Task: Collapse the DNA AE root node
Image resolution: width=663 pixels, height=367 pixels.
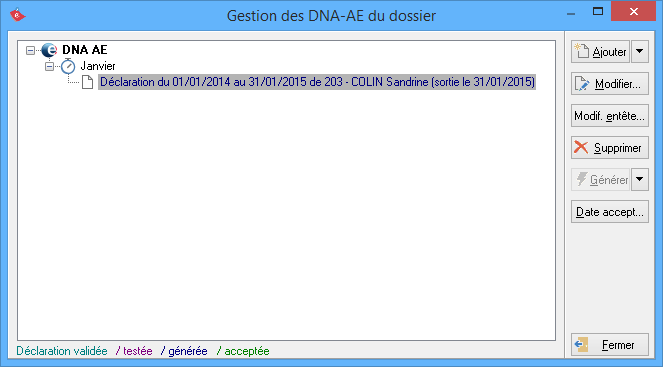Action: tap(30, 50)
